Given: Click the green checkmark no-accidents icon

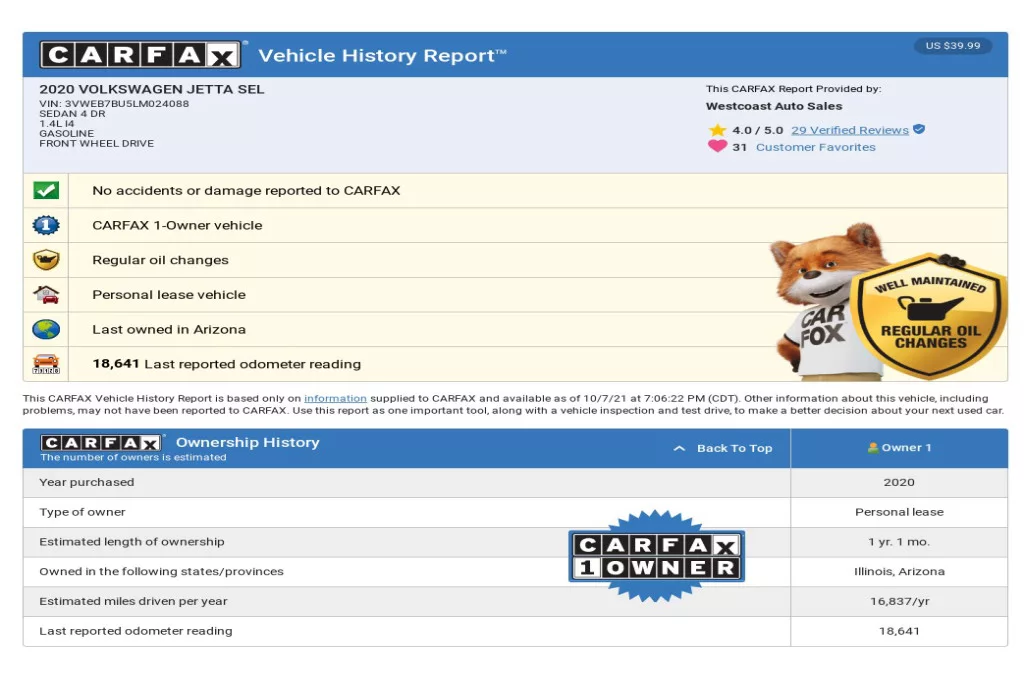Looking at the screenshot, I should 46,190.
